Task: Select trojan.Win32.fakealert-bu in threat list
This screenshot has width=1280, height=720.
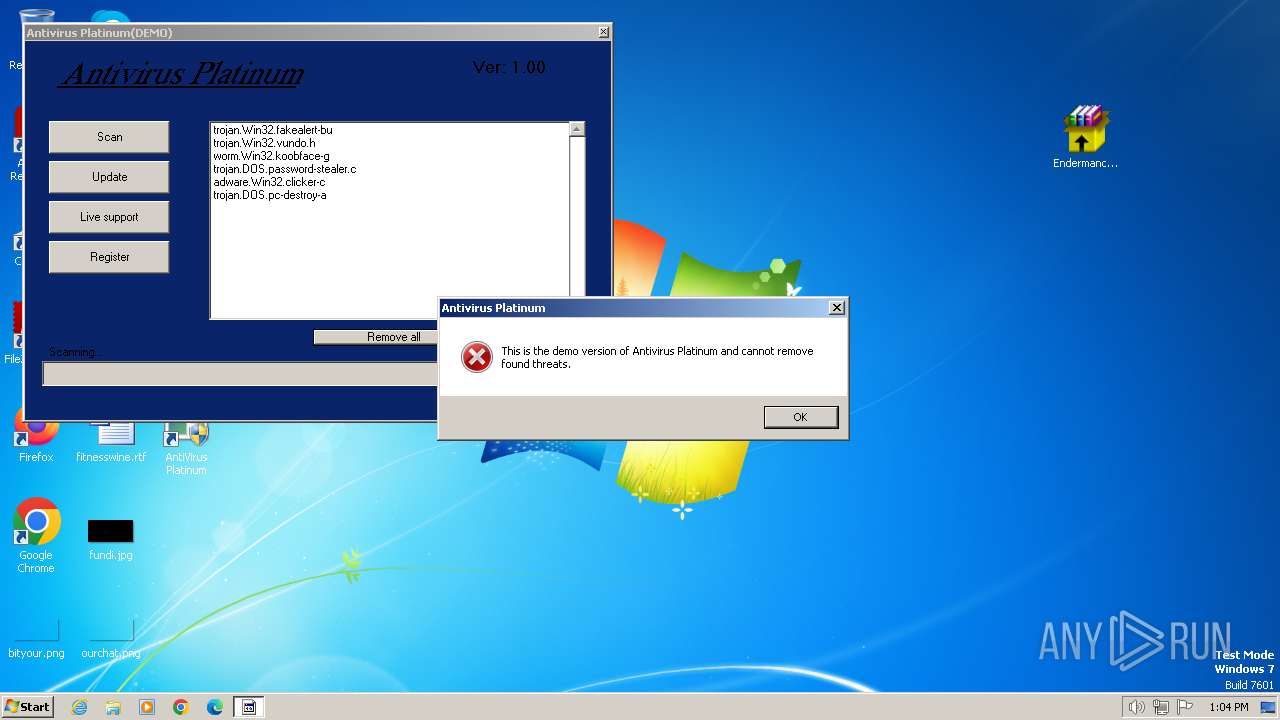Action: pos(272,130)
